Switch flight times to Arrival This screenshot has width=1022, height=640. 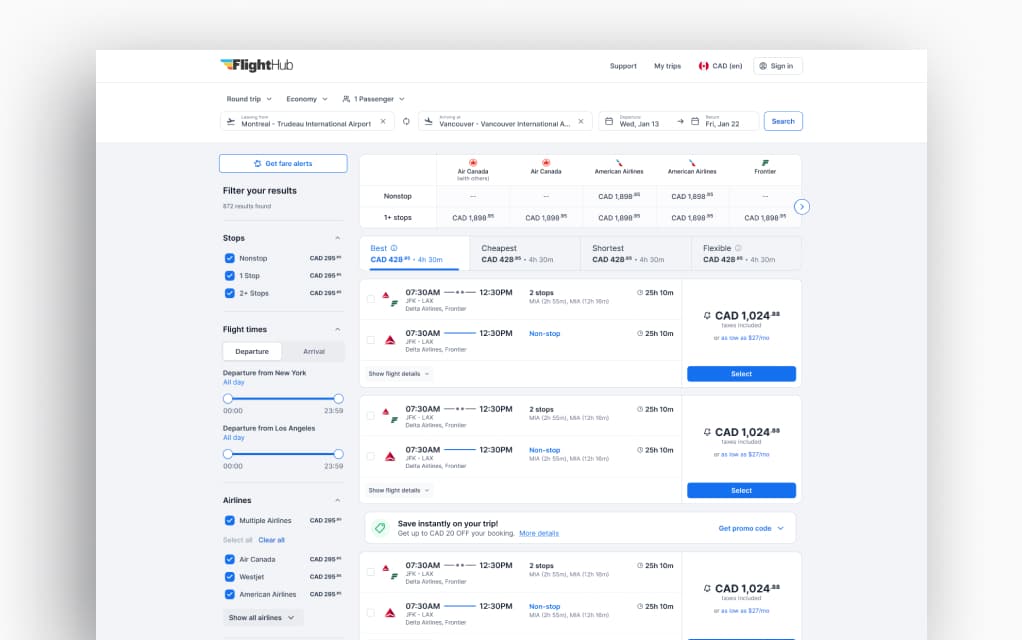[x=314, y=351]
